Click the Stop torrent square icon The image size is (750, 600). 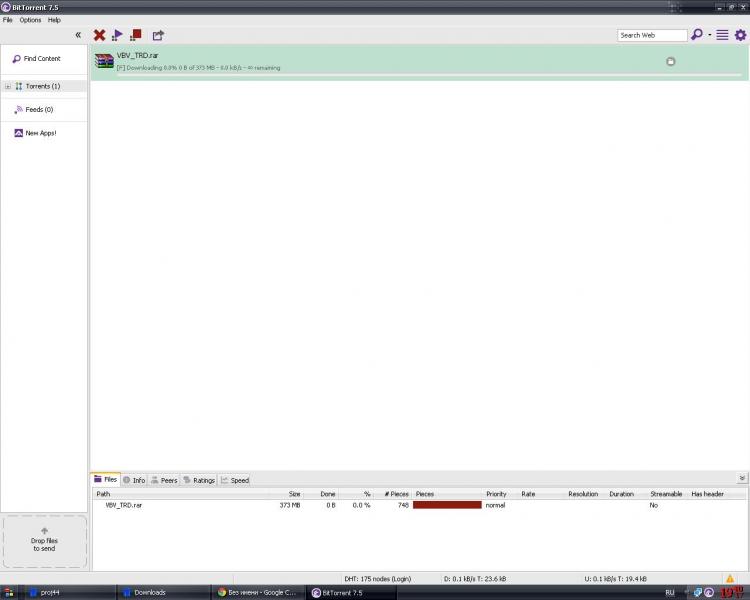pyautogui.click(x=136, y=35)
